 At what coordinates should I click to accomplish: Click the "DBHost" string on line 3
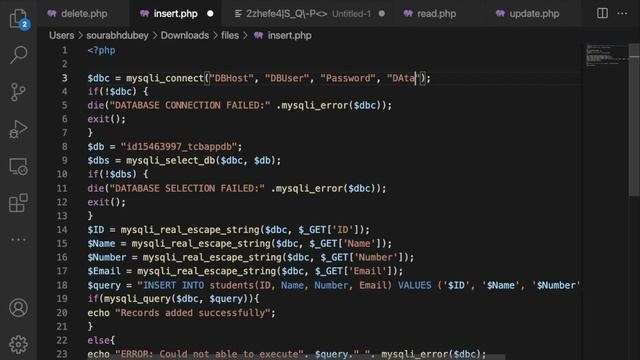pyautogui.click(x=231, y=78)
